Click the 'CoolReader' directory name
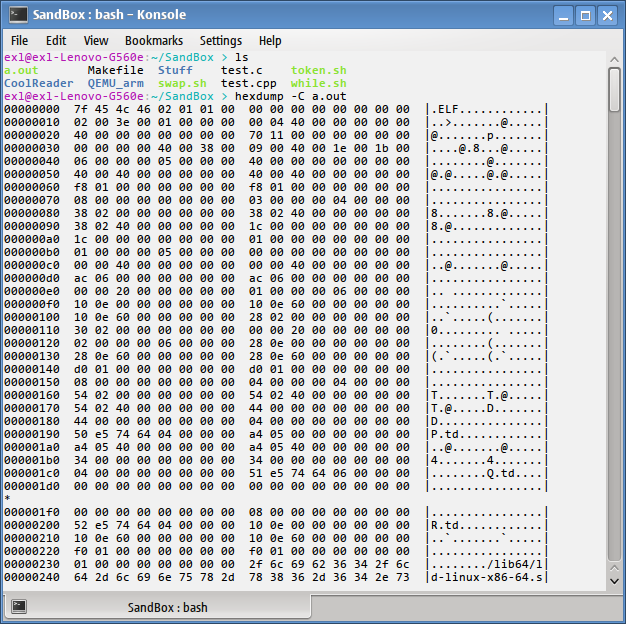This screenshot has height=624, width=626. point(39,83)
